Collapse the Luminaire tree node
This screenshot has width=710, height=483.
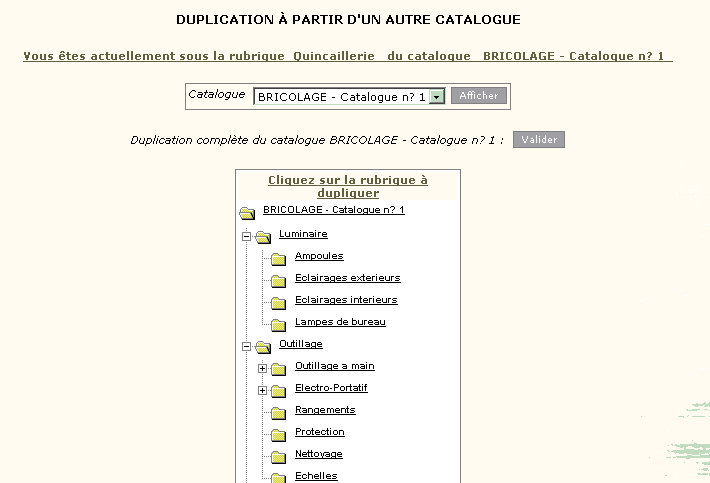coord(246,236)
